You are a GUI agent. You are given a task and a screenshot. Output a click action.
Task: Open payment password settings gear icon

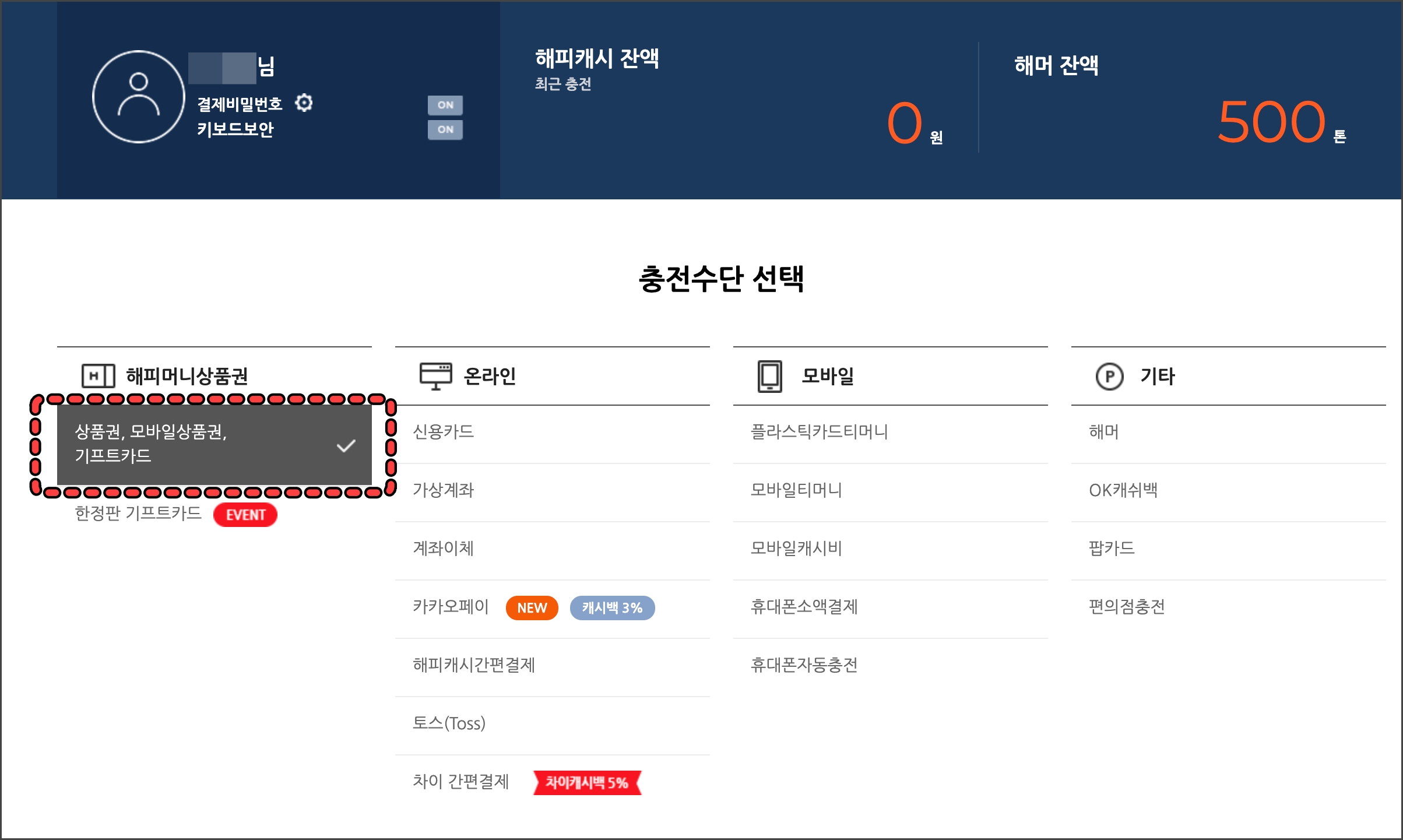304,103
